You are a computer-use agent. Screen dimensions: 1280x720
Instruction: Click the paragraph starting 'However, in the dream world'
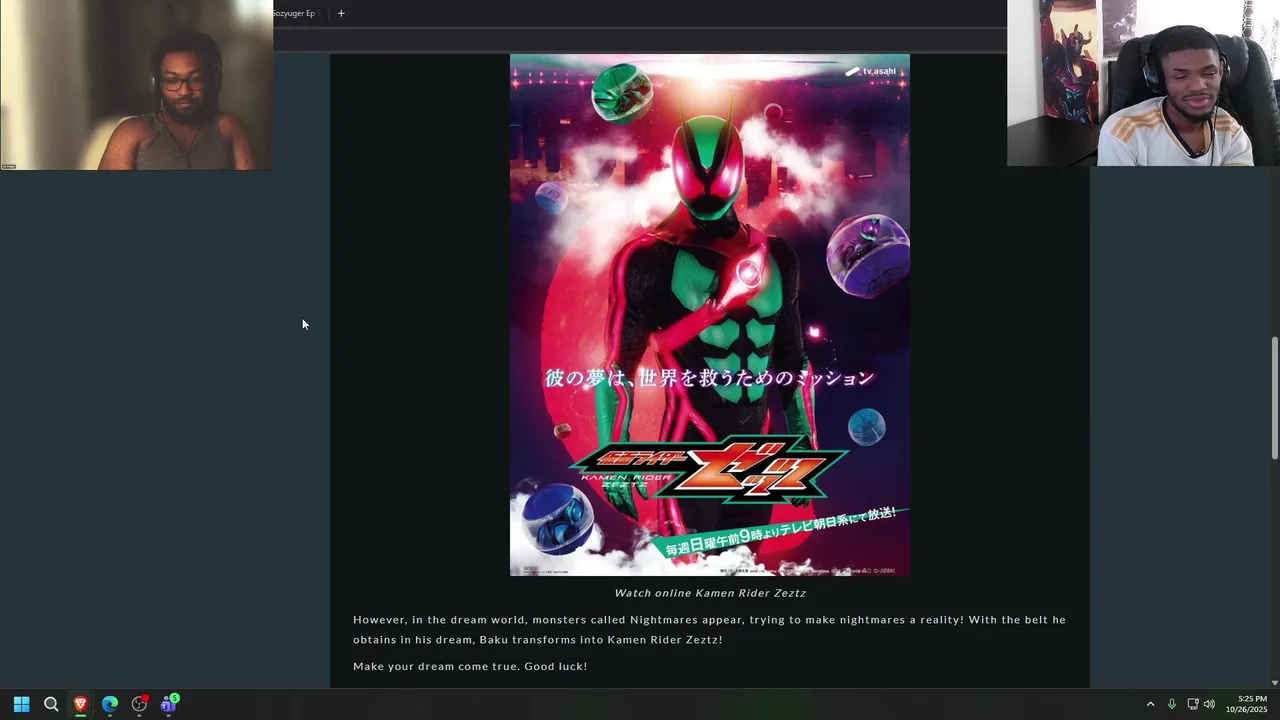coord(709,630)
